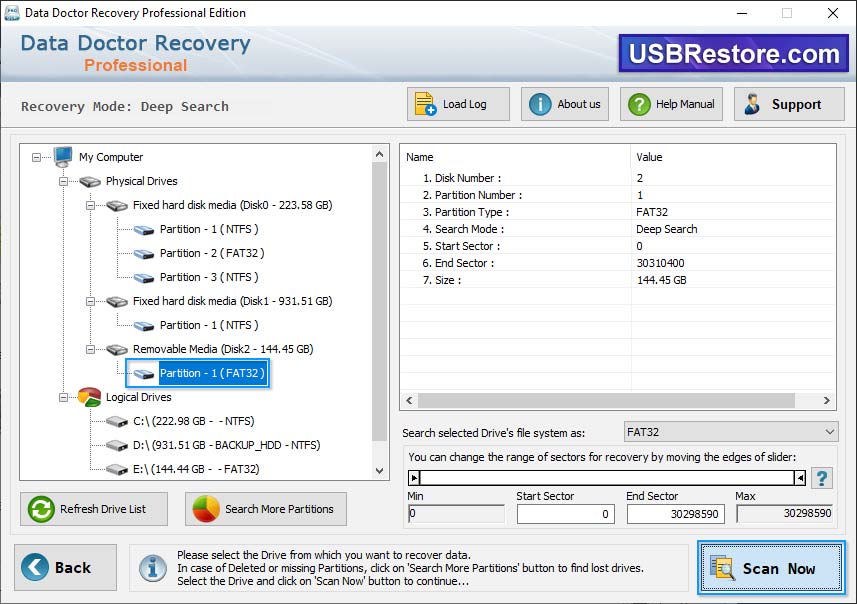Click the Max value field
The height and width of the screenshot is (604, 857).
785,513
